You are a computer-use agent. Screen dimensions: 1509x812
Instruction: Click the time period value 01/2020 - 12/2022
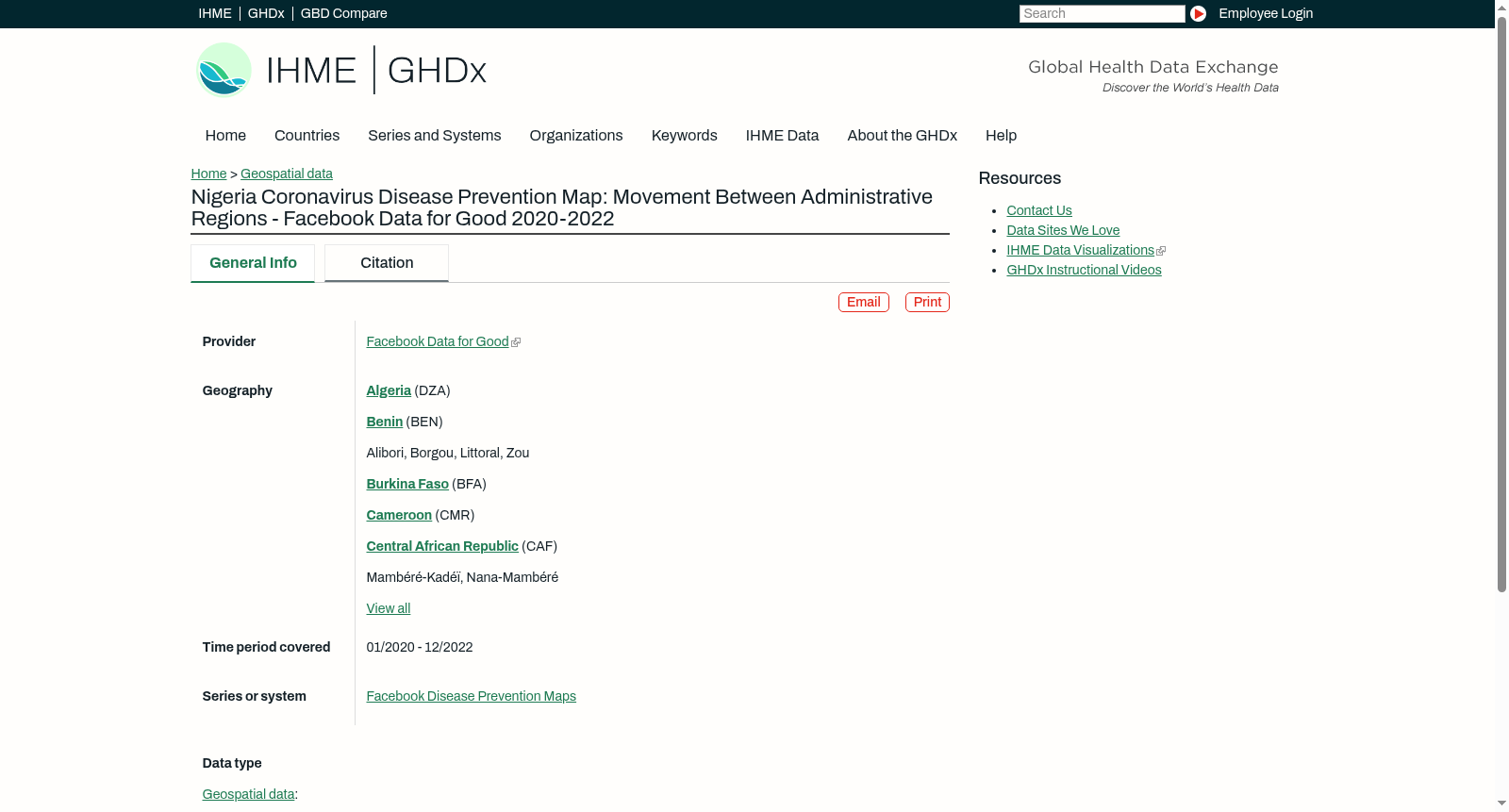(420, 647)
